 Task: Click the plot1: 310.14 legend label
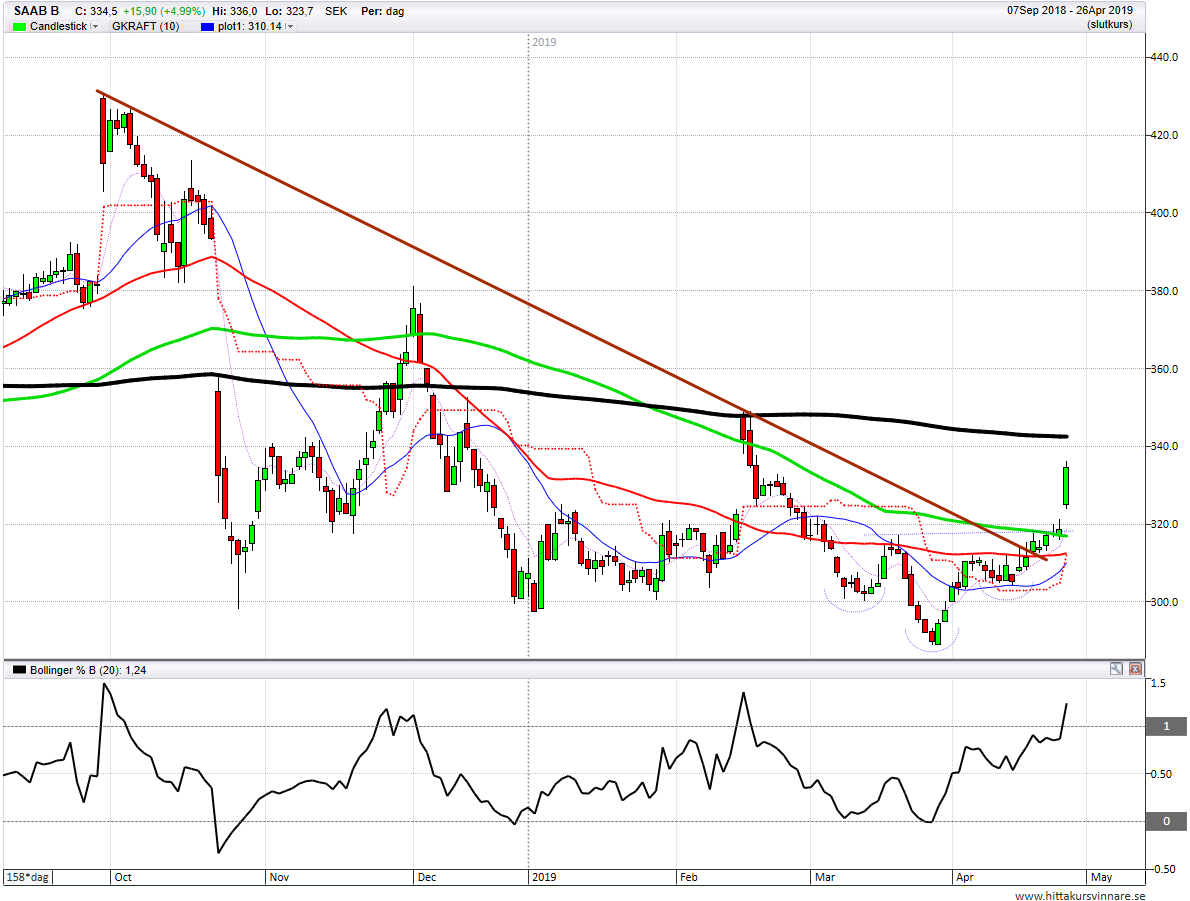(x=250, y=26)
